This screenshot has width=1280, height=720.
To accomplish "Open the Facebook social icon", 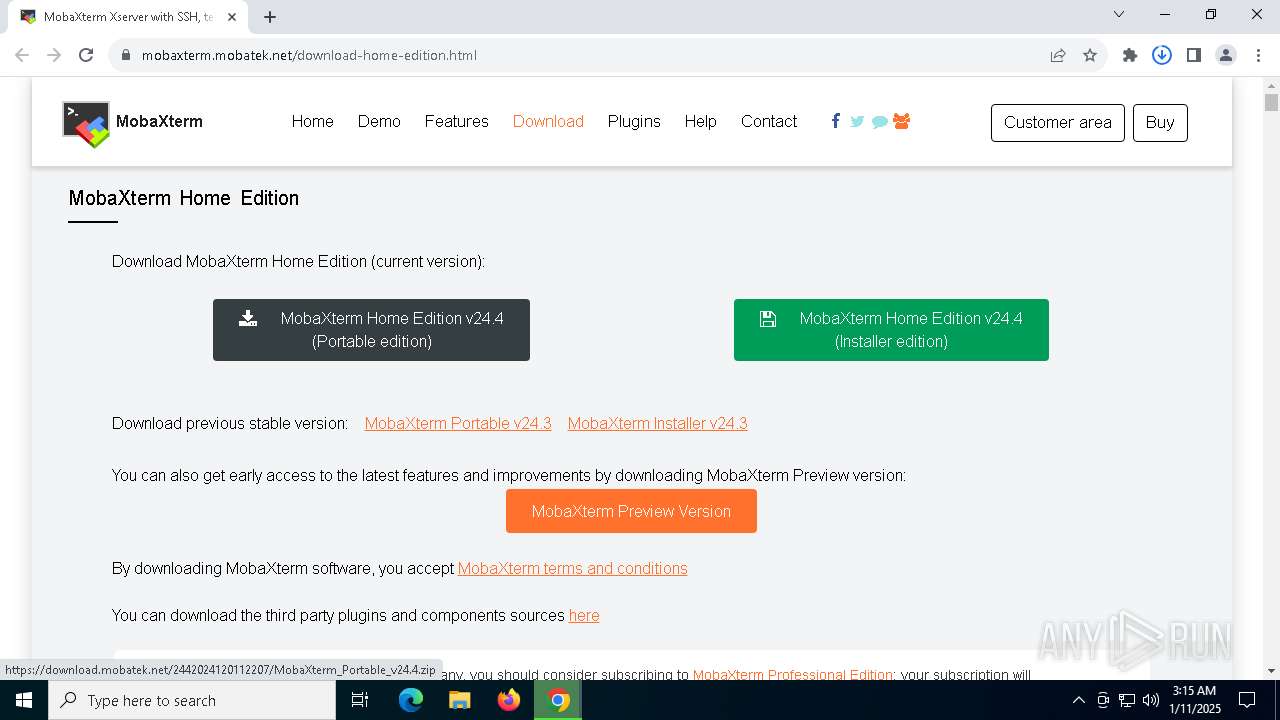I will click(x=836, y=121).
